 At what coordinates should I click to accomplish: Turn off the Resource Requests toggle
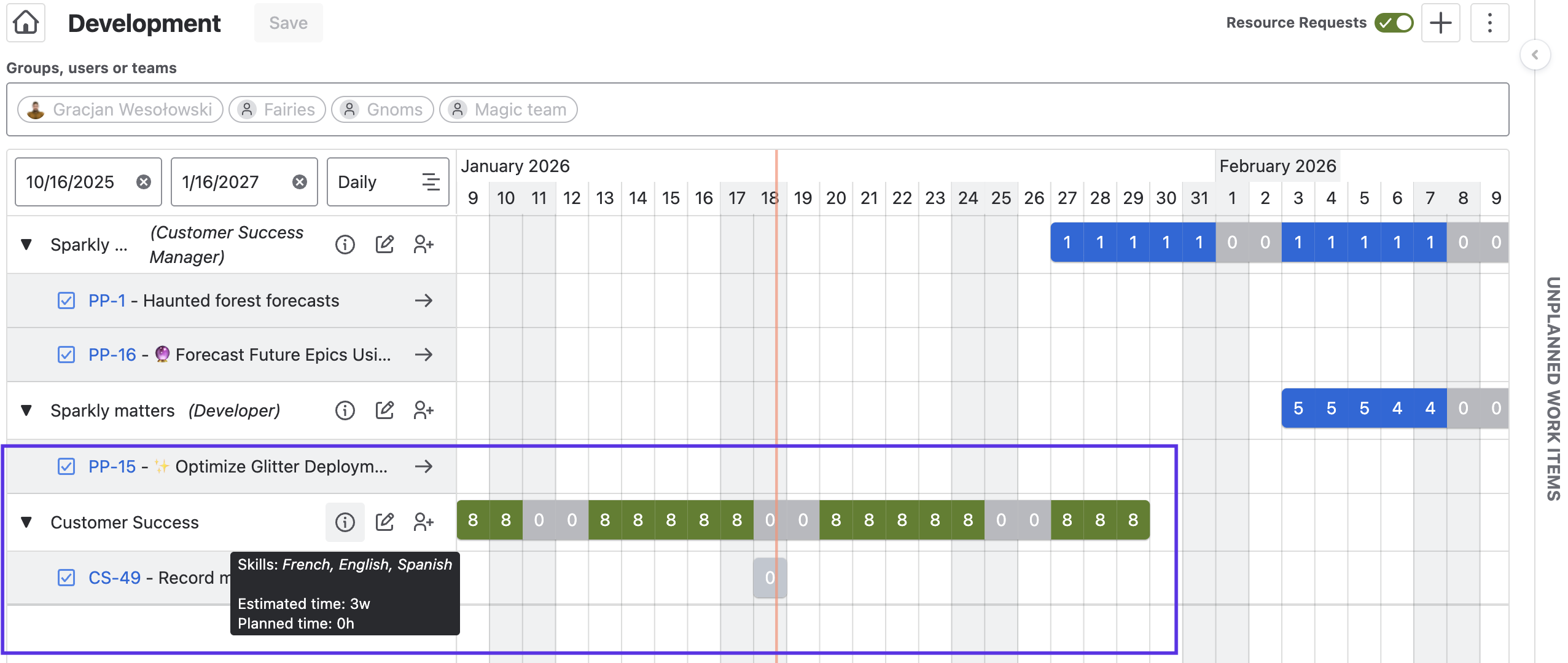coord(1394,23)
